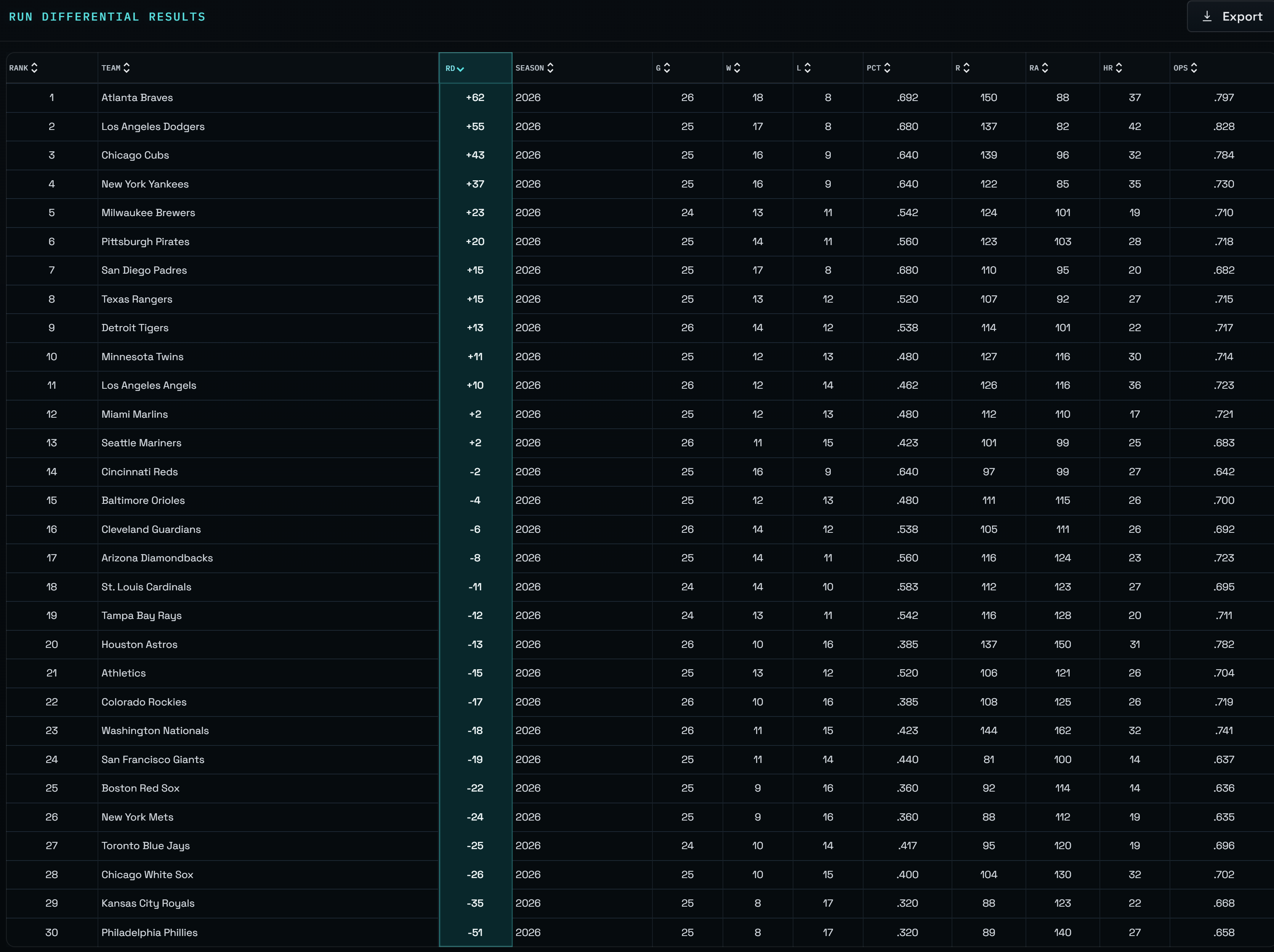Click the Export download icon
This screenshot has height=952, width=1274.
click(1207, 16)
